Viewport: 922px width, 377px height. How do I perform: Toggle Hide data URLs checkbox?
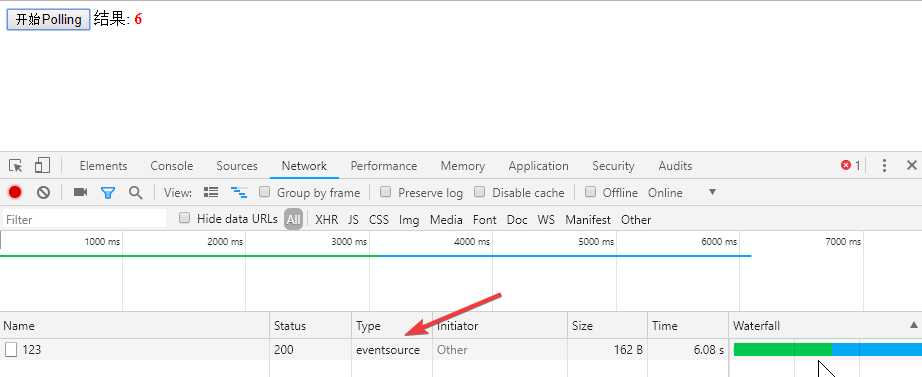tap(185, 218)
